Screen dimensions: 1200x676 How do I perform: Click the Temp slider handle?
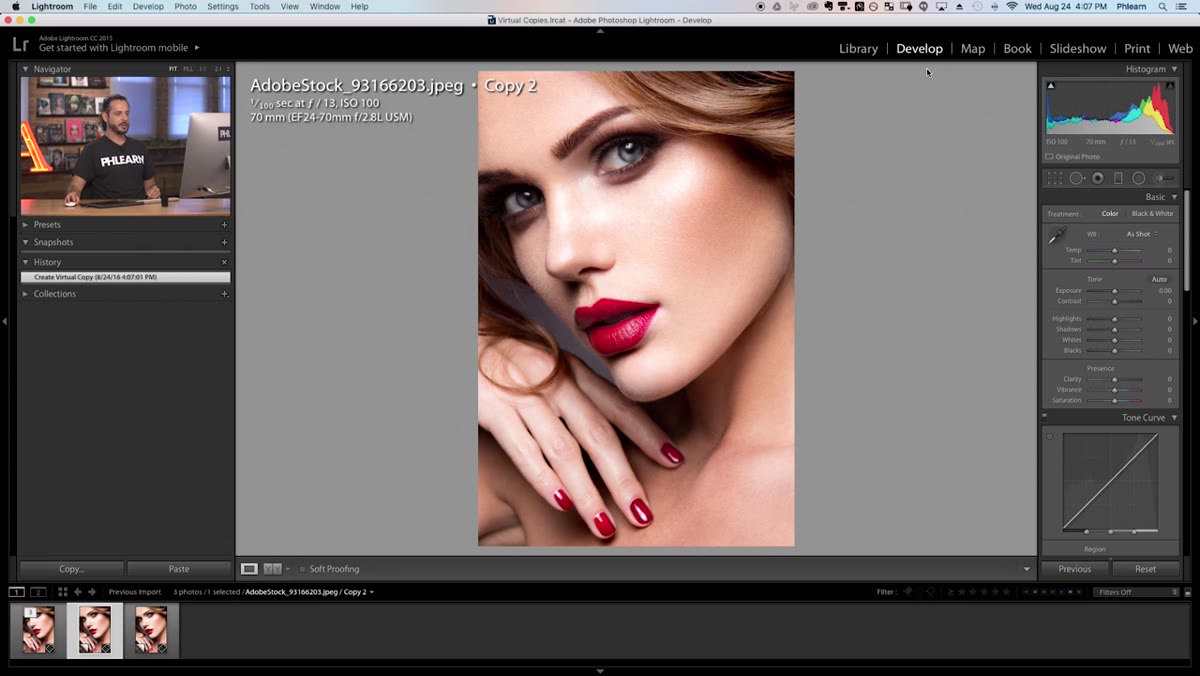tap(1114, 250)
